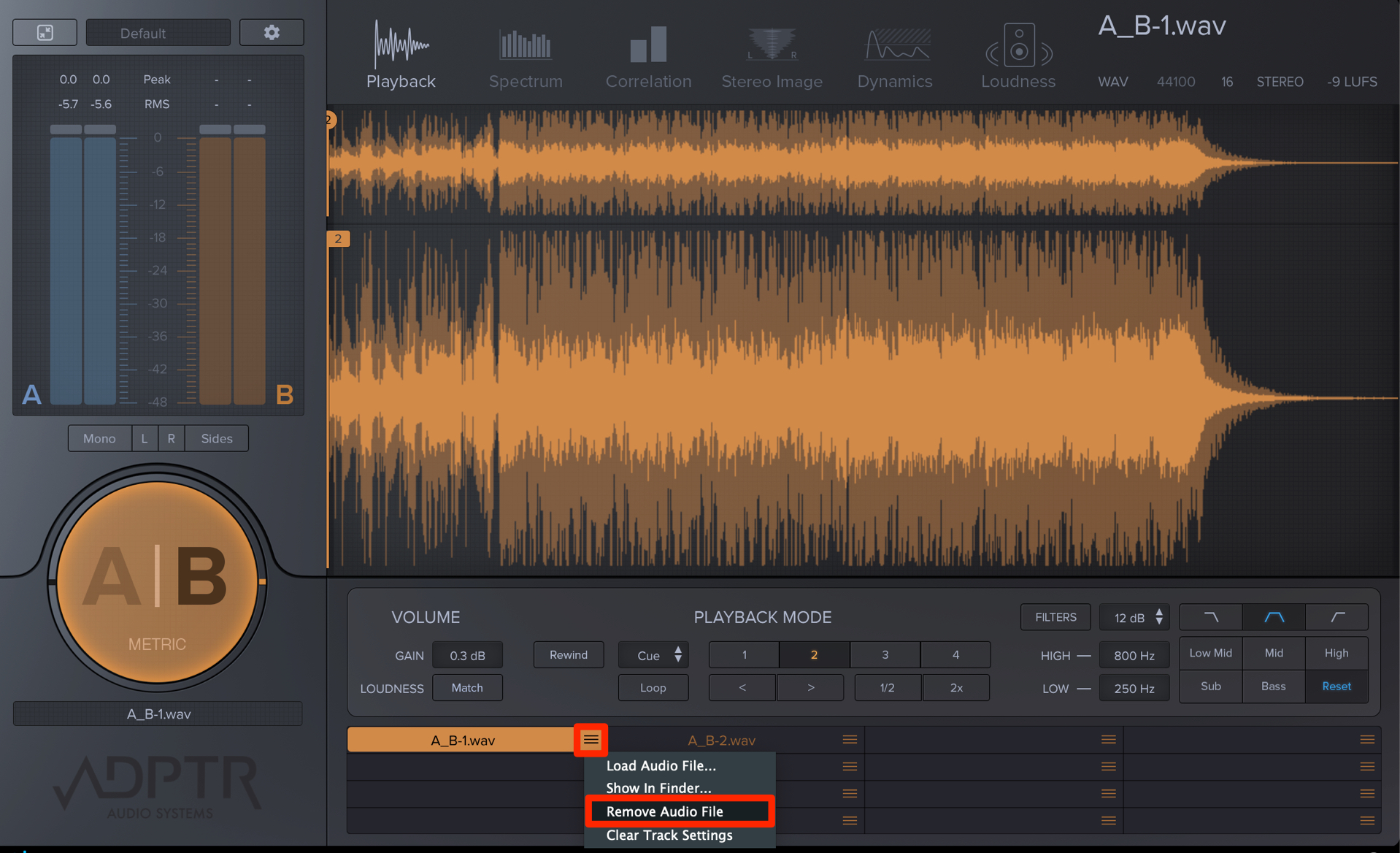This screenshot has height=853, width=1400.
Task: Select cue point 4
Action: (x=955, y=655)
